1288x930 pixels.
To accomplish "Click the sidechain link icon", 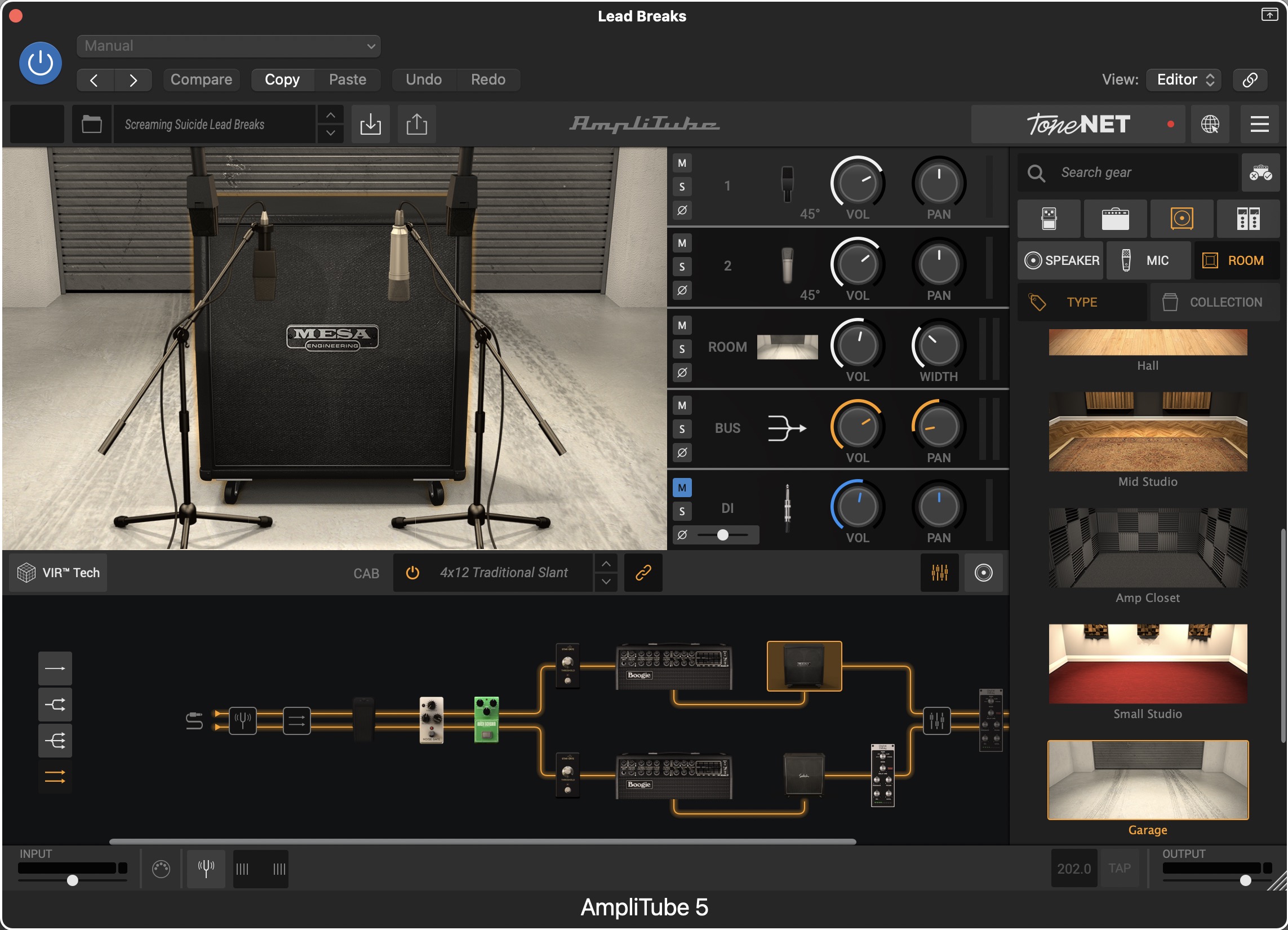I will point(1249,79).
